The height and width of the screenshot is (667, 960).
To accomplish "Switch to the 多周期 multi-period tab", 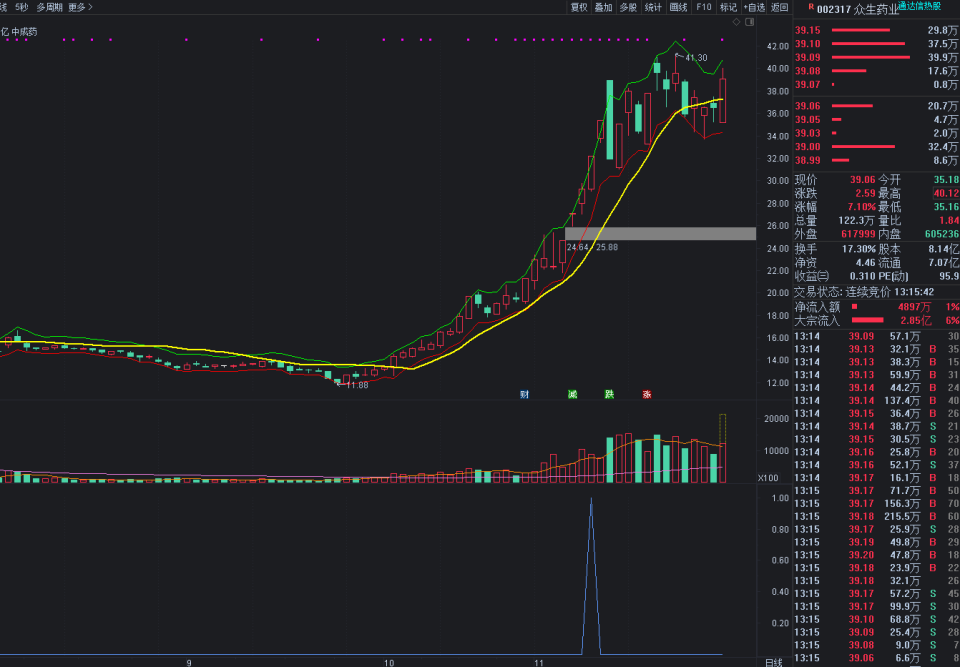I will [x=49, y=7].
